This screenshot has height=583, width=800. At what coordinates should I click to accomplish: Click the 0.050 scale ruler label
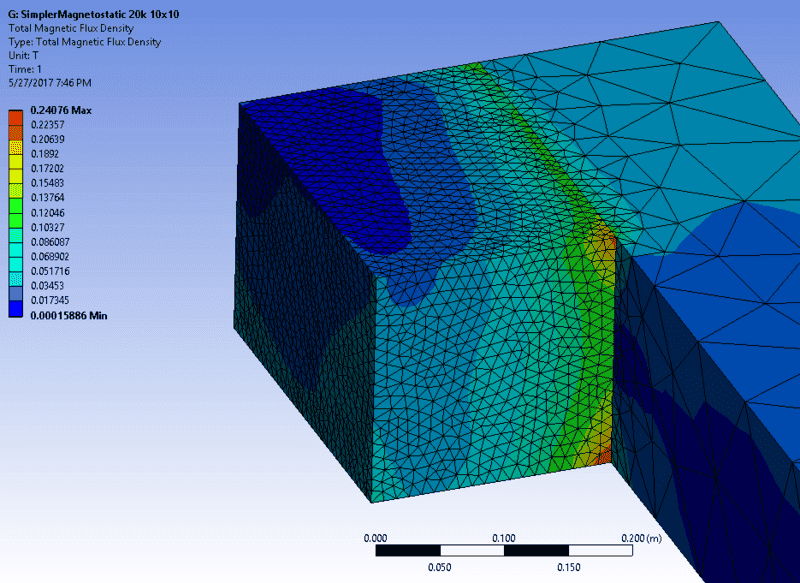click(x=440, y=568)
